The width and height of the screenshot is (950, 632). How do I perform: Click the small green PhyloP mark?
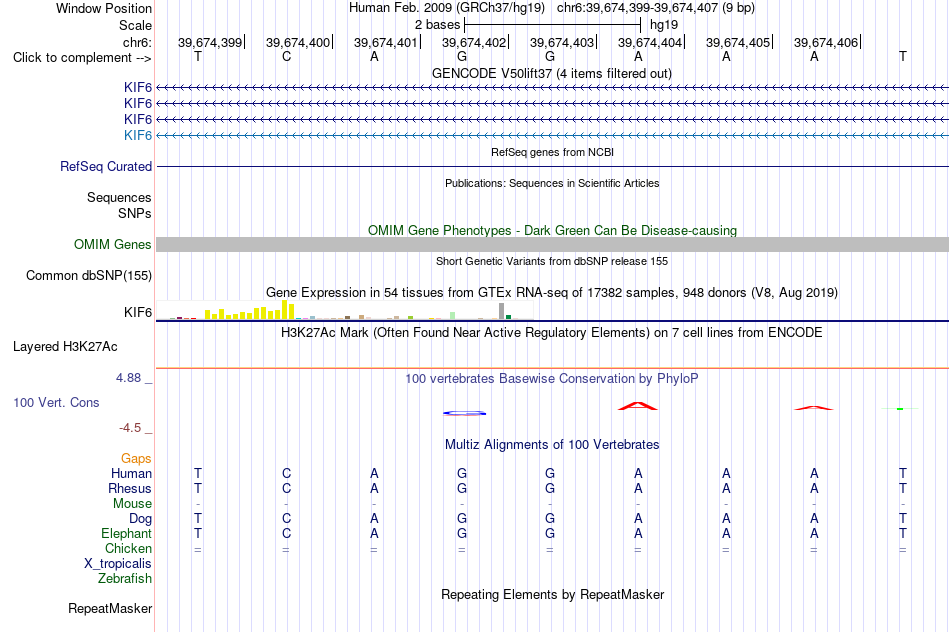tap(900, 409)
